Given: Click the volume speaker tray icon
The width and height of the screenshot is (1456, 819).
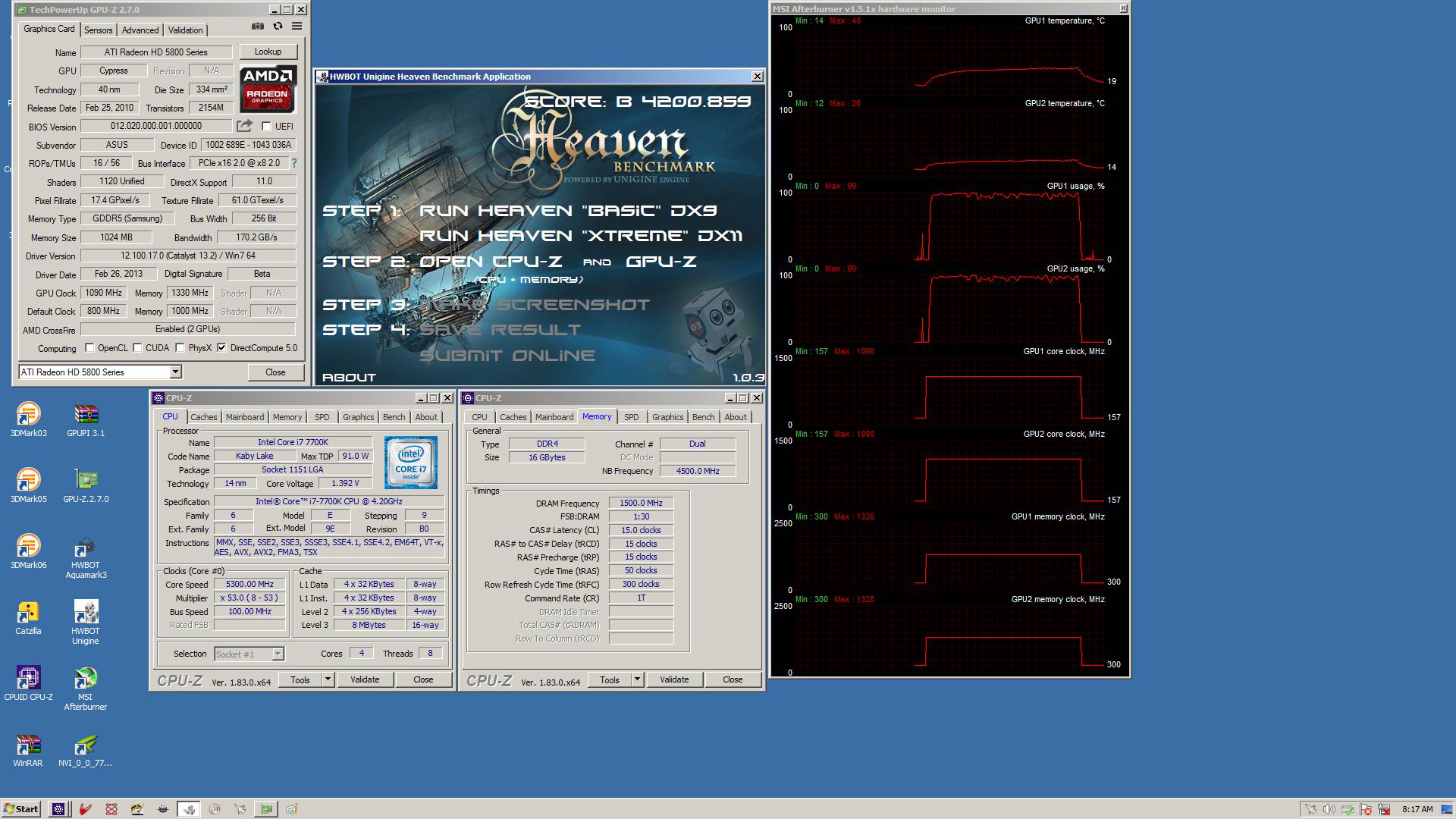Looking at the screenshot, I should pyautogui.click(x=1329, y=809).
